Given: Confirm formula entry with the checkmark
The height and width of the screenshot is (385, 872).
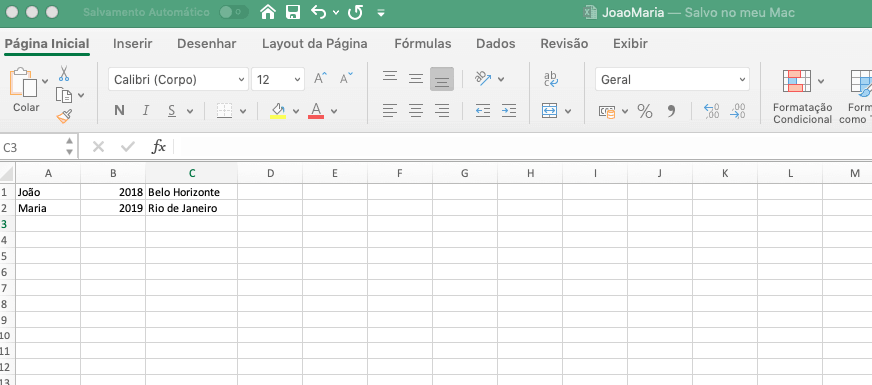Looking at the screenshot, I should point(128,147).
